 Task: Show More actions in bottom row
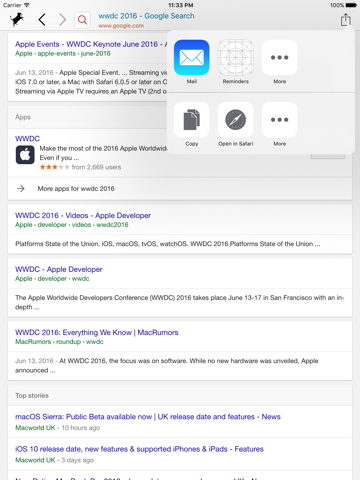[280, 120]
